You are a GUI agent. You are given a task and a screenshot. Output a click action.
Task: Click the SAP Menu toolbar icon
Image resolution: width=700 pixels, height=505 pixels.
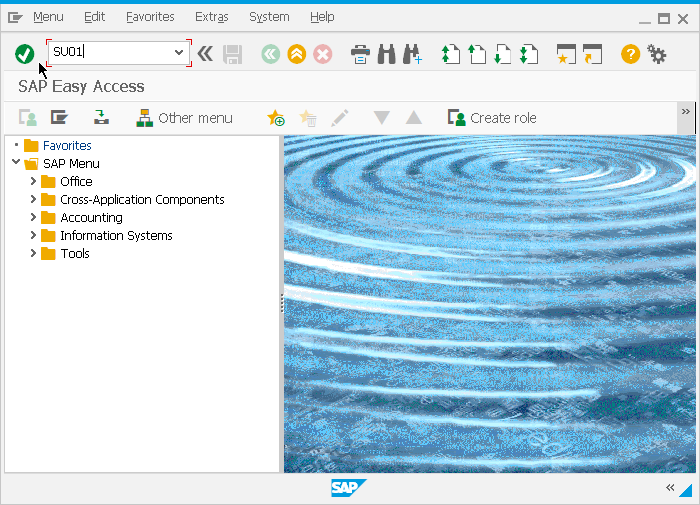coord(59,117)
